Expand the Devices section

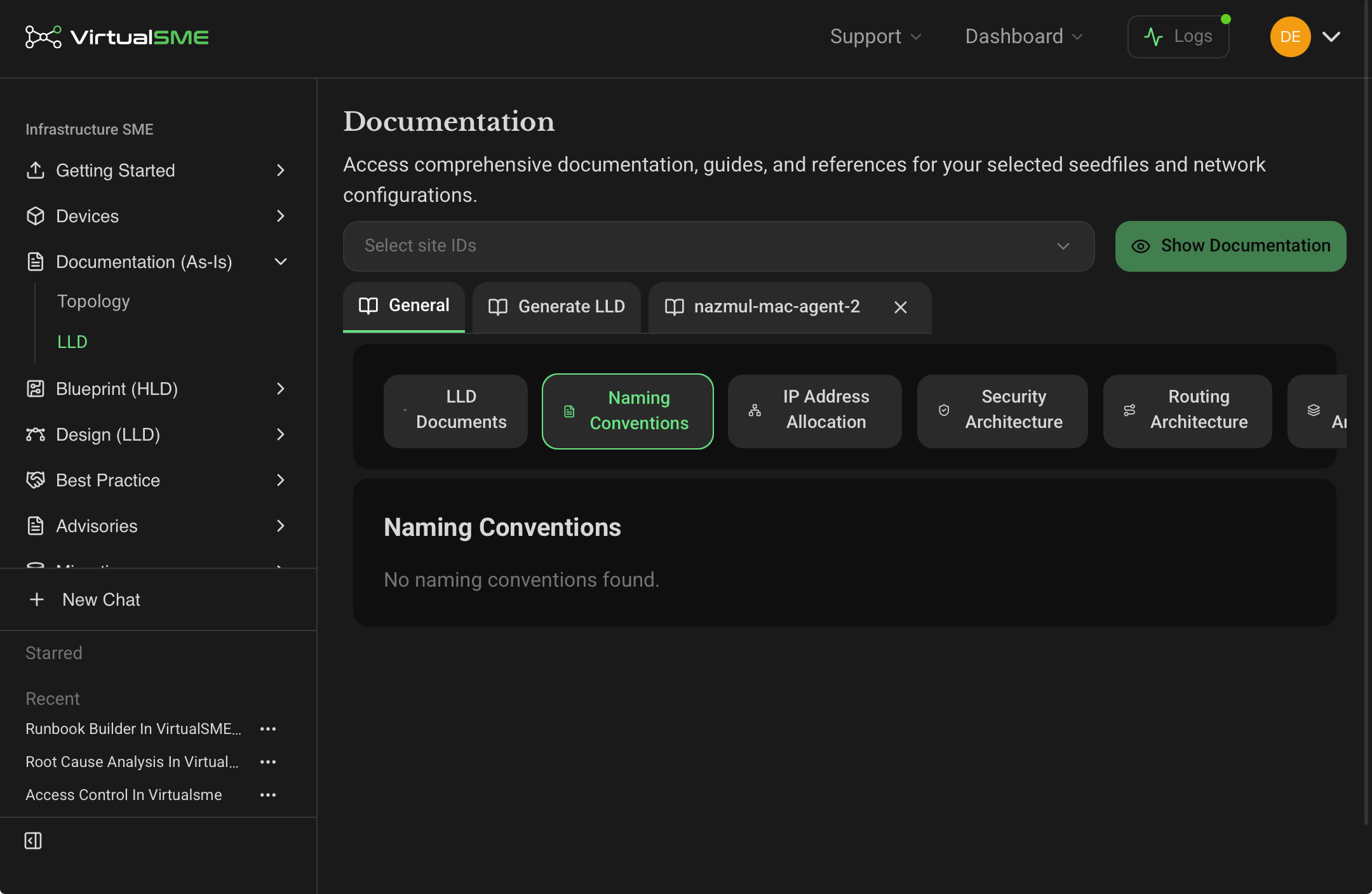click(281, 216)
